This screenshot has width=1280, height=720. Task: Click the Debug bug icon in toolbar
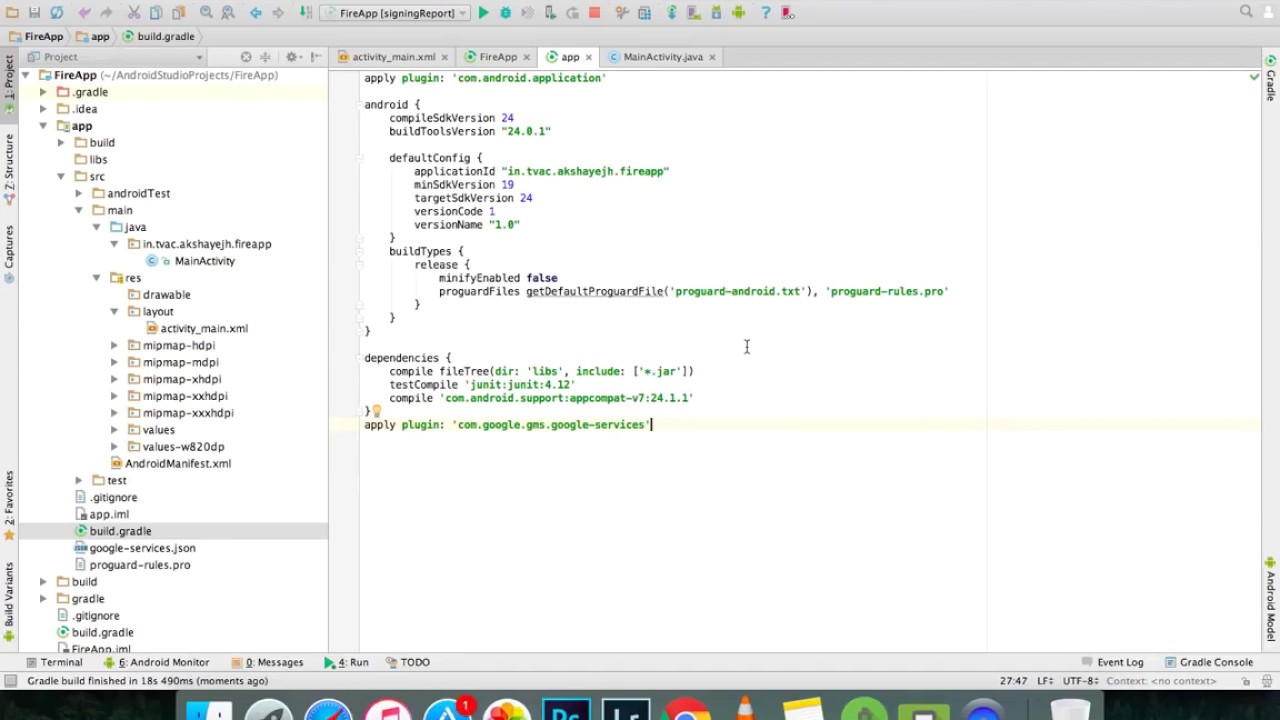coord(505,13)
